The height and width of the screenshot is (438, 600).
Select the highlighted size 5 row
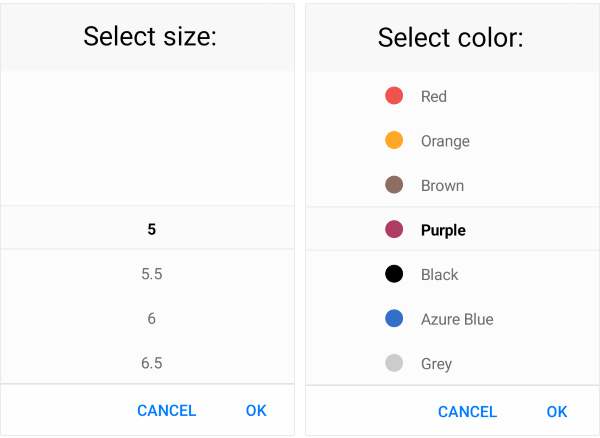tap(152, 229)
